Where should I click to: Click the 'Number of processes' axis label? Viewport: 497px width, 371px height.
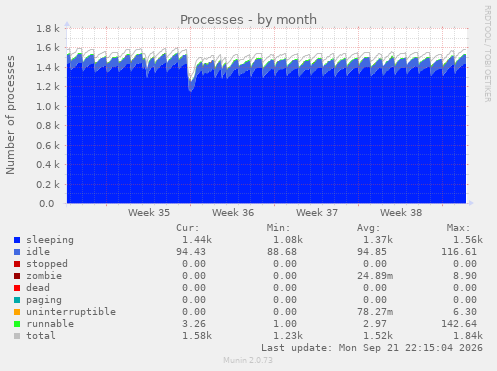point(10,115)
